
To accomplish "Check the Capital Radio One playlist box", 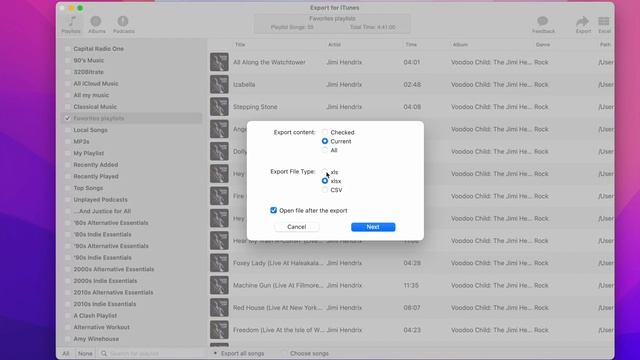I will coord(67,49).
